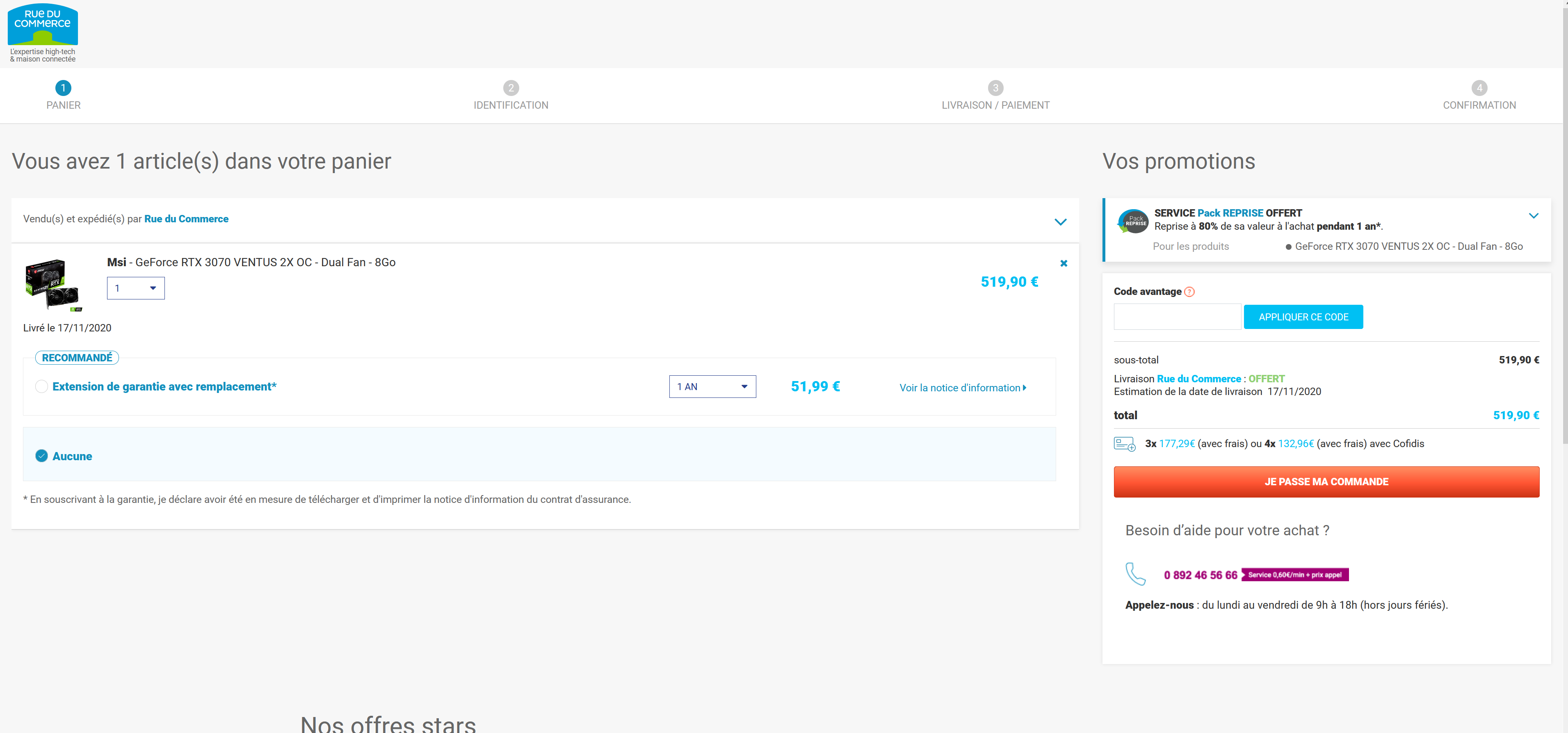Expand the Pack Reprise promotion details

click(1533, 216)
